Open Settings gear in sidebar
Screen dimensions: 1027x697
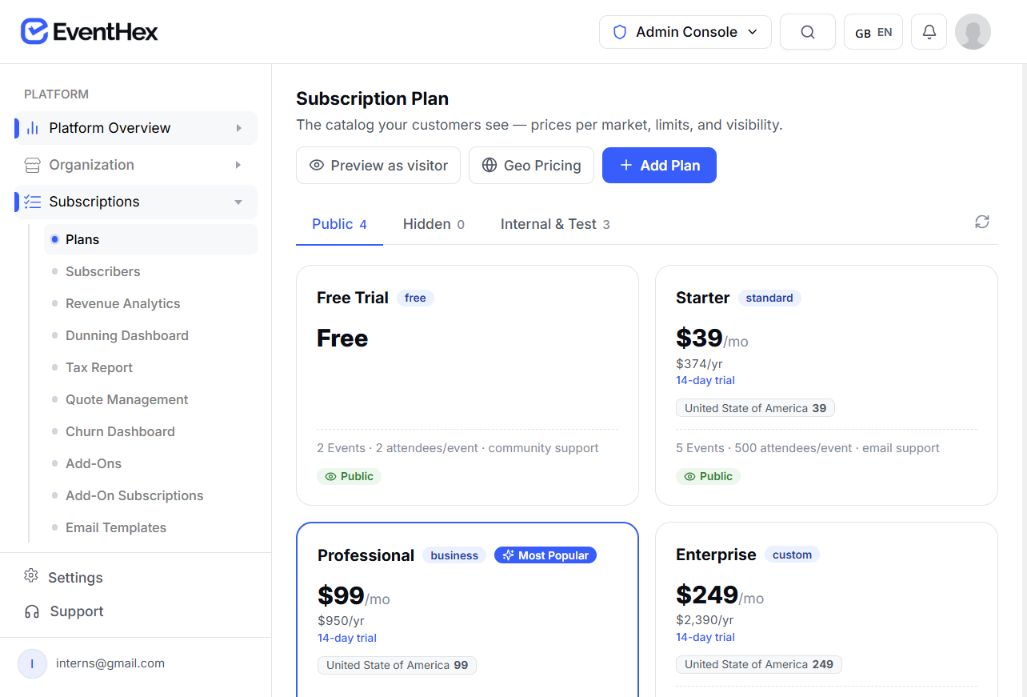(x=31, y=576)
